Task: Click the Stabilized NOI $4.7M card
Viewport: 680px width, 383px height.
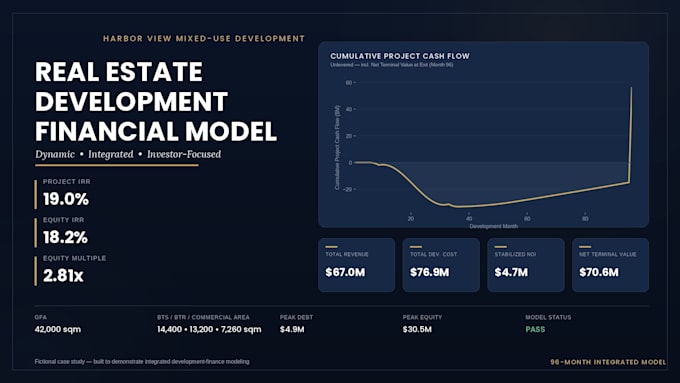Action: click(x=526, y=265)
